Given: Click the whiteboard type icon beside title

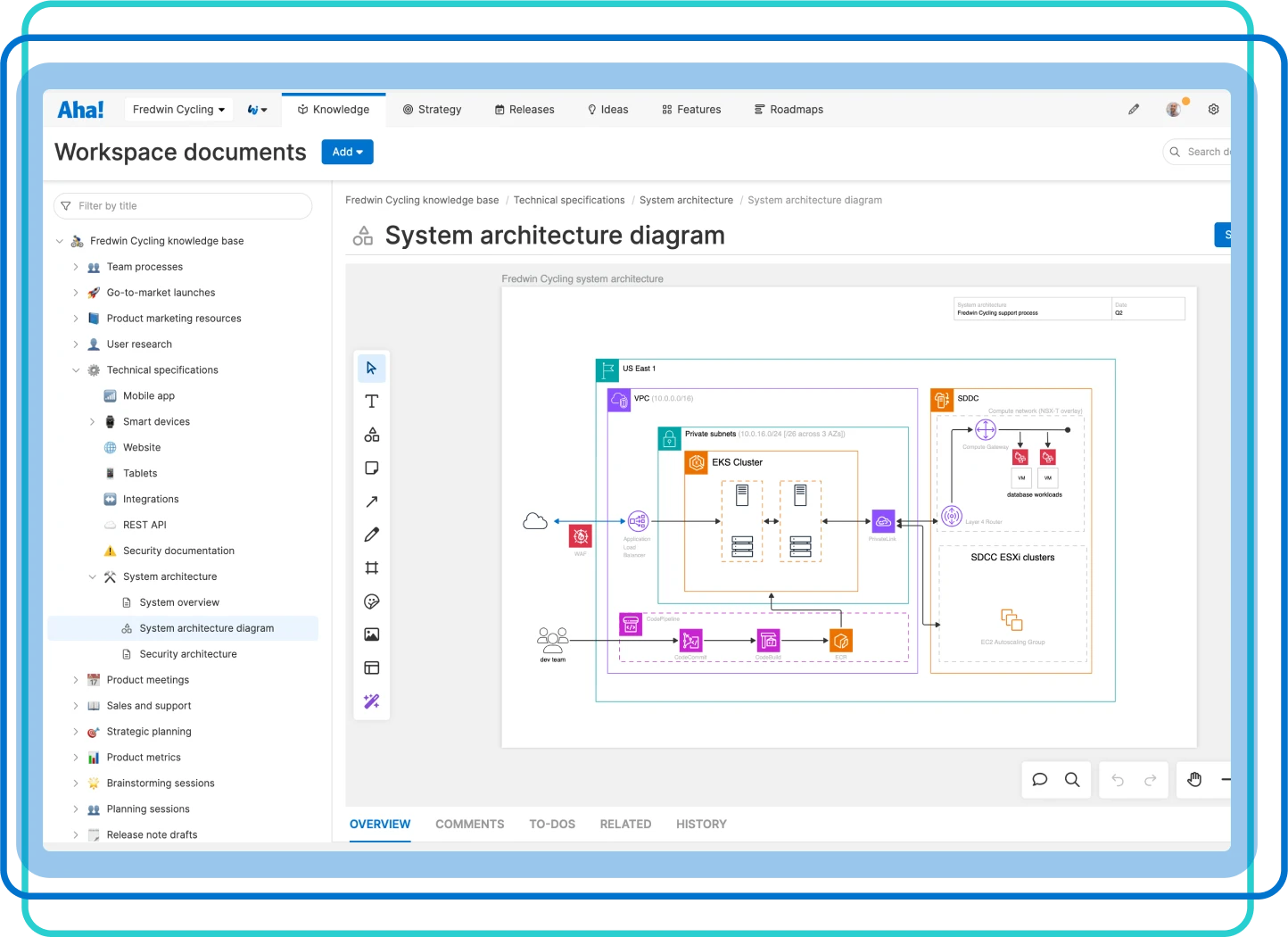Looking at the screenshot, I should [x=363, y=236].
